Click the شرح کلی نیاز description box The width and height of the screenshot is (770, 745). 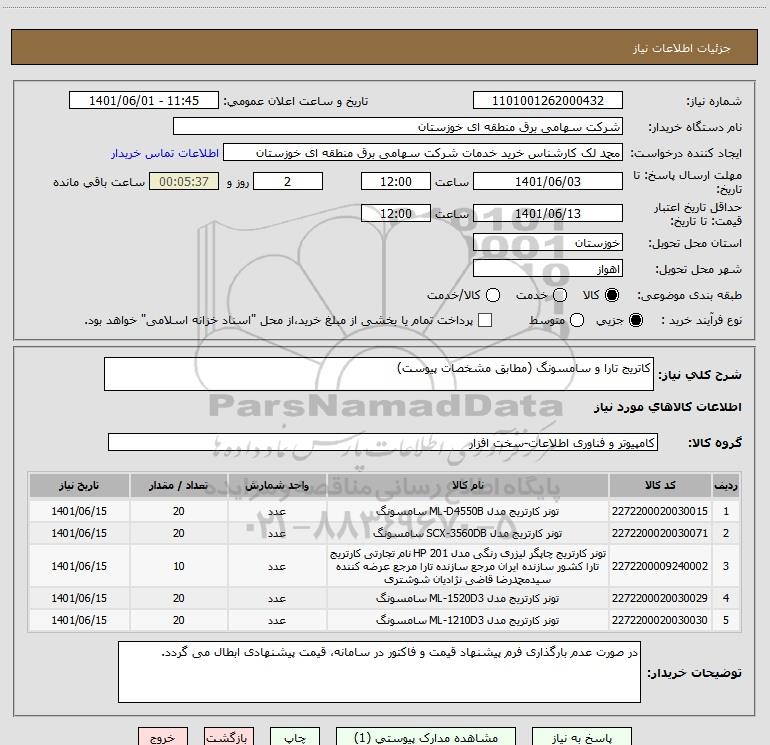tap(379, 374)
